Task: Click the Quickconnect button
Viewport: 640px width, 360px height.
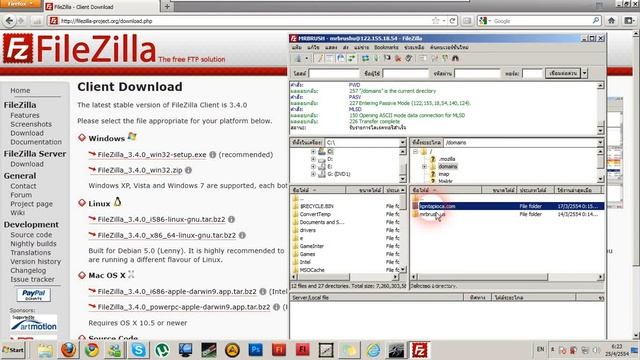Action: point(563,73)
